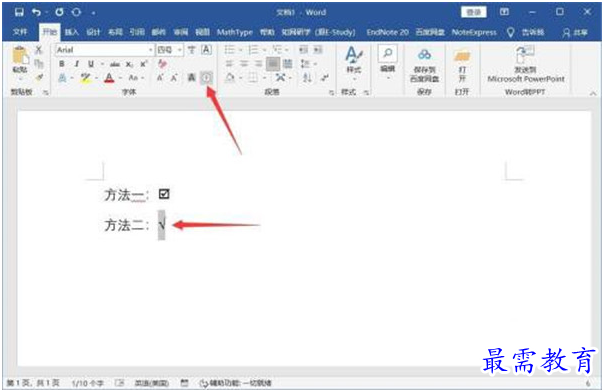Click Send to Microsoft PowerPoint
Image resolution: width=604 pixels, height=392 pixels.
[526, 64]
